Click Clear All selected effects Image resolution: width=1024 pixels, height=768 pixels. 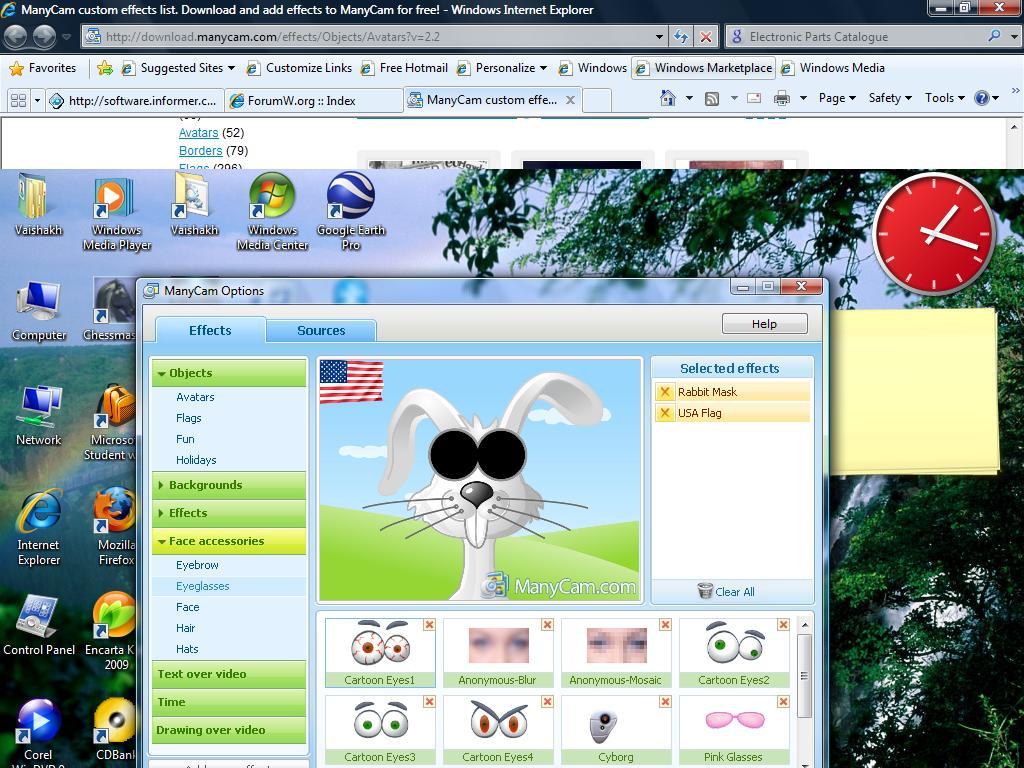coord(727,592)
